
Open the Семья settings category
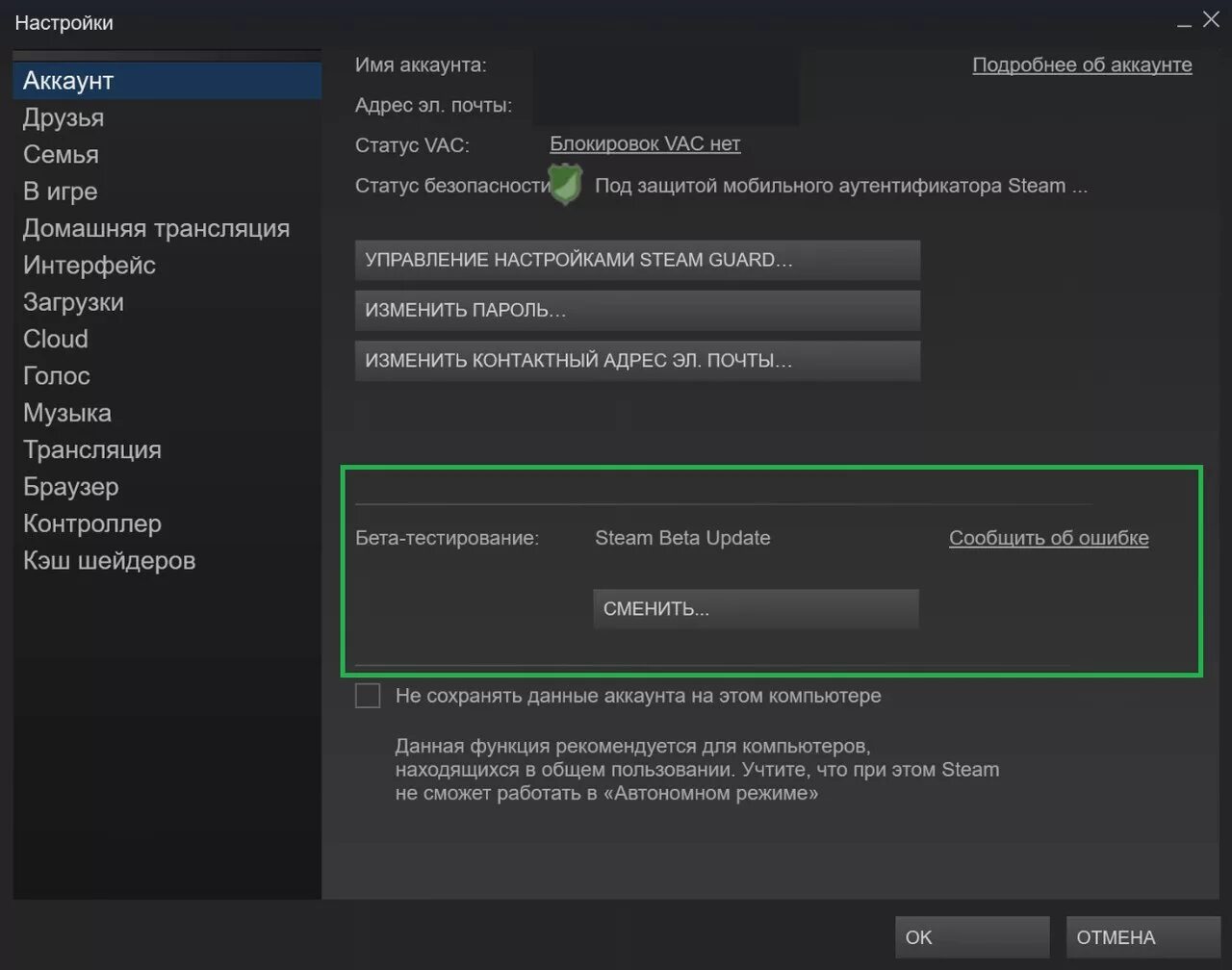61,155
